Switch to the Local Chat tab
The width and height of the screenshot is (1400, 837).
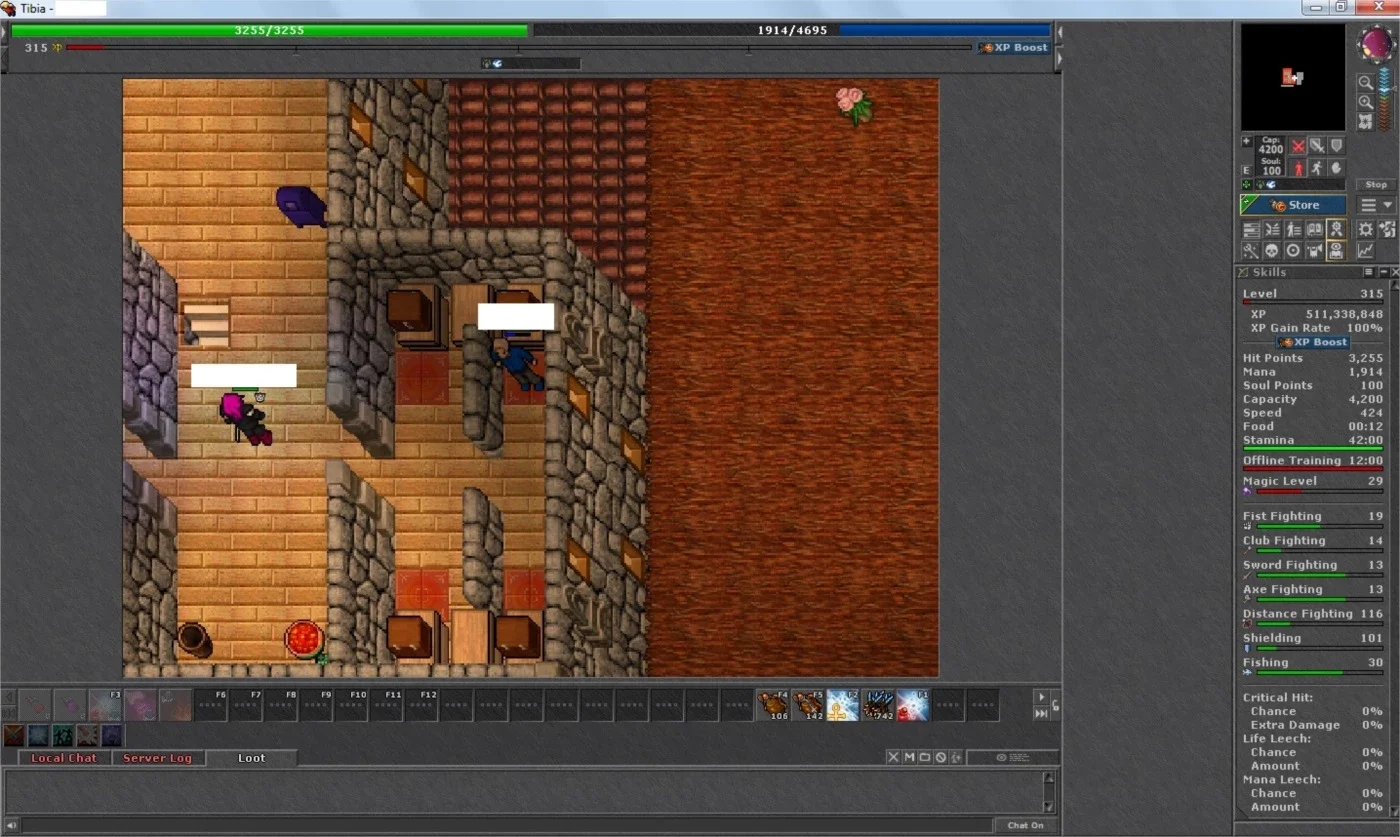(64, 758)
